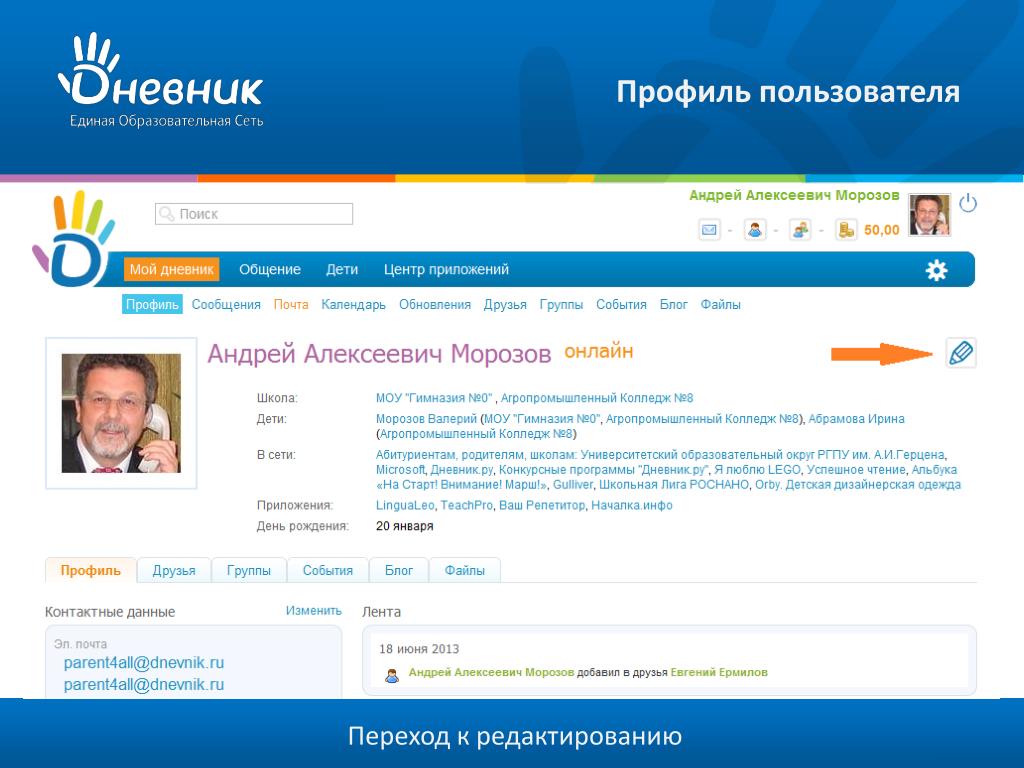This screenshot has height=768, width=1024.
Task: Switch to the lower Профиль tab
Action: 91,570
